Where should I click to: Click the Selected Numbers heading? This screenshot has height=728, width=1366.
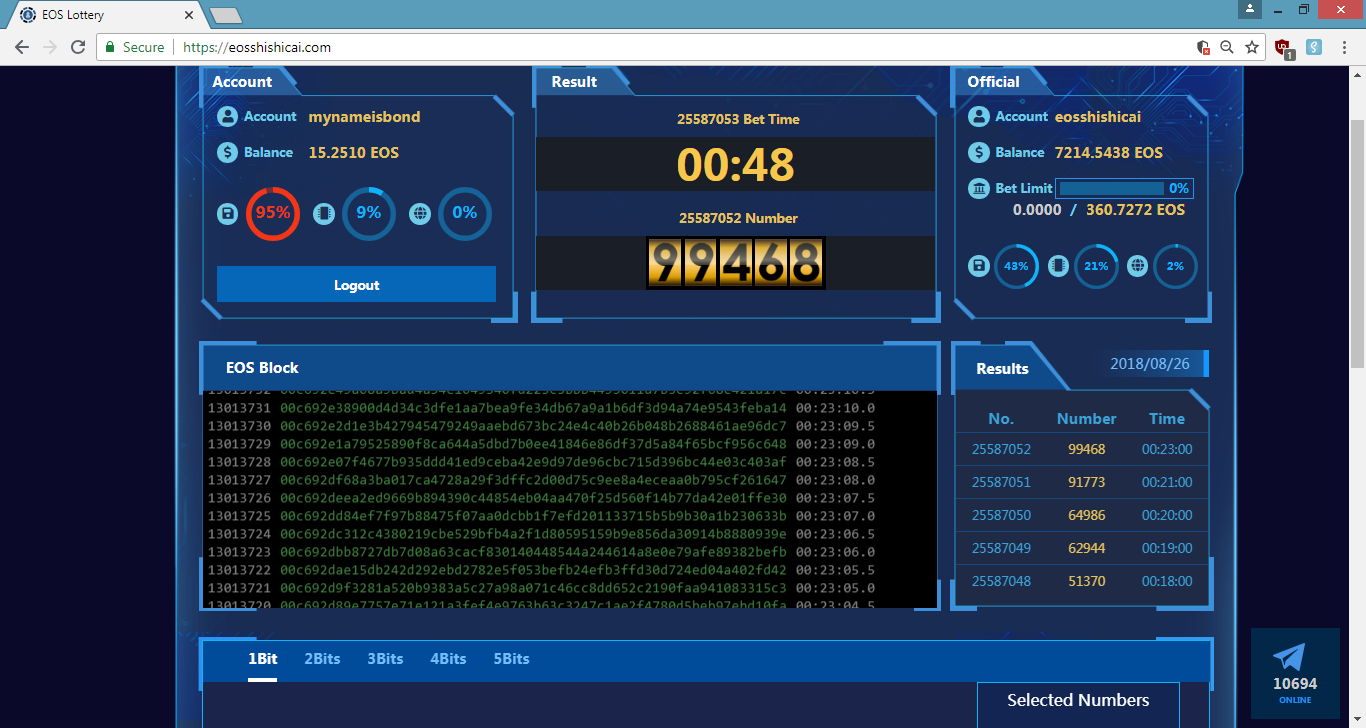(x=1078, y=700)
